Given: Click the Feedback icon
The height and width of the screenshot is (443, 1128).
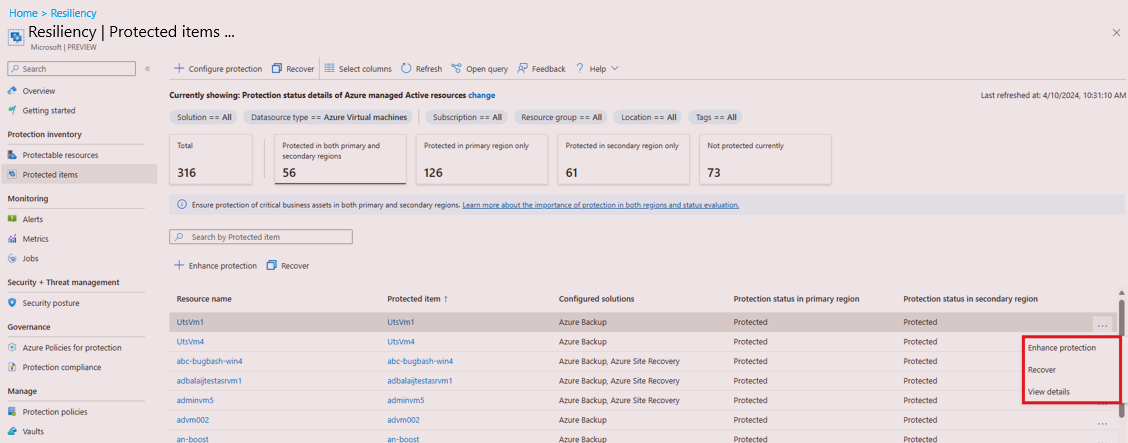Looking at the screenshot, I should [x=522, y=69].
